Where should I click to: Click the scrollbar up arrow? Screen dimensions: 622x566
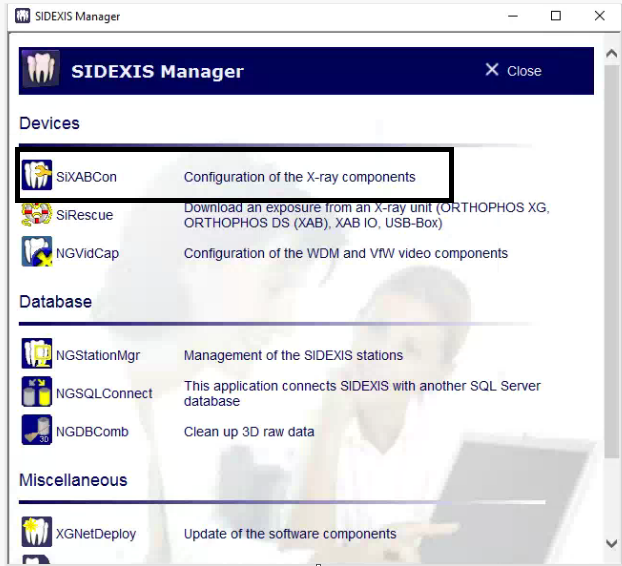pos(611,53)
